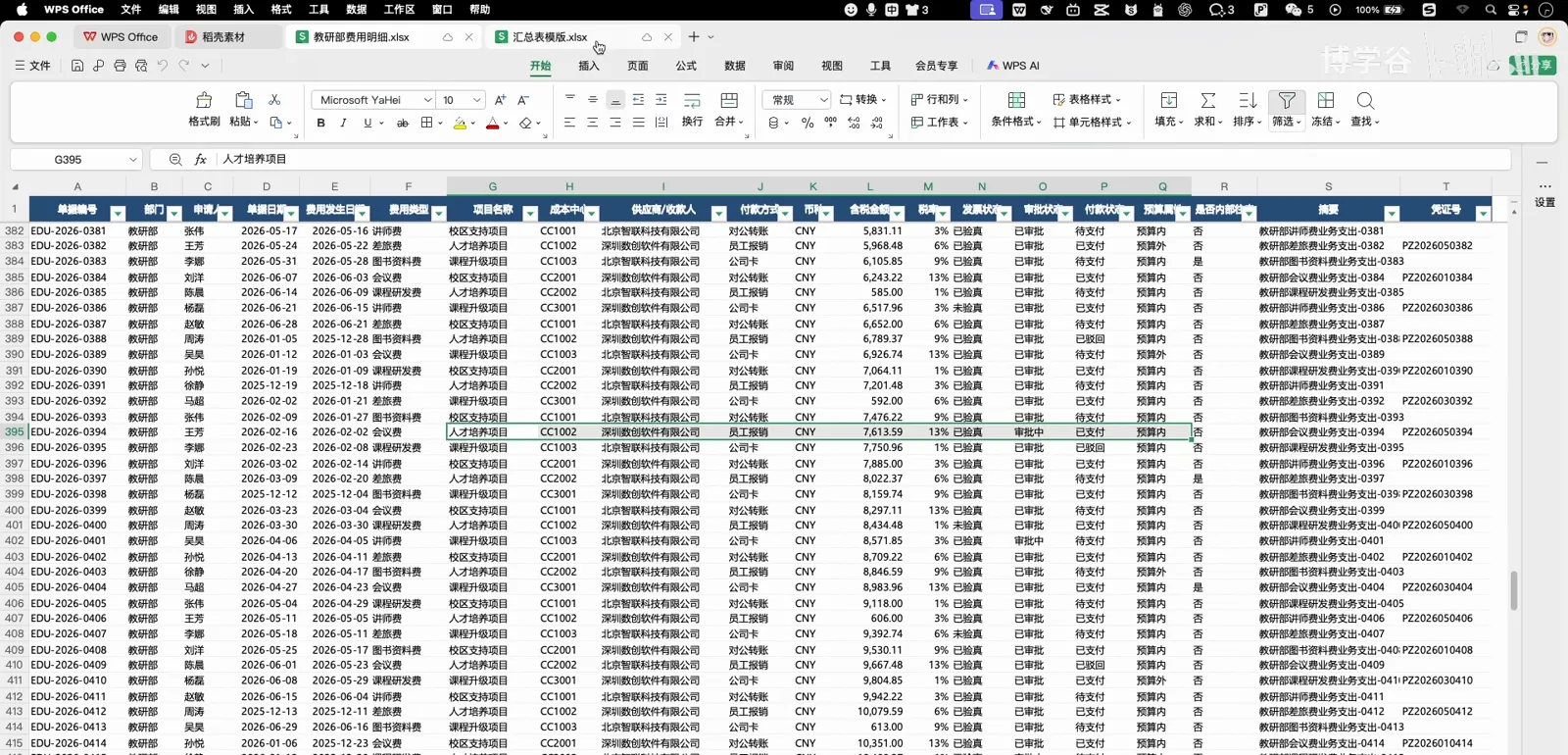This screenshot has height=755, width=1568.
Task: Open filter dropdown on 项目名称 header
Action: [x=529, y=214]
